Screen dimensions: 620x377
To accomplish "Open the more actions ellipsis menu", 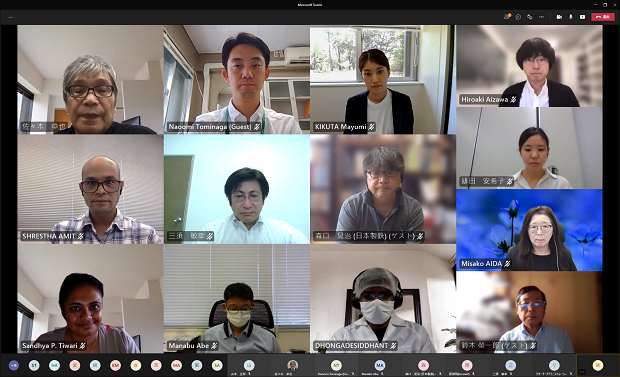I will (542, 17).
